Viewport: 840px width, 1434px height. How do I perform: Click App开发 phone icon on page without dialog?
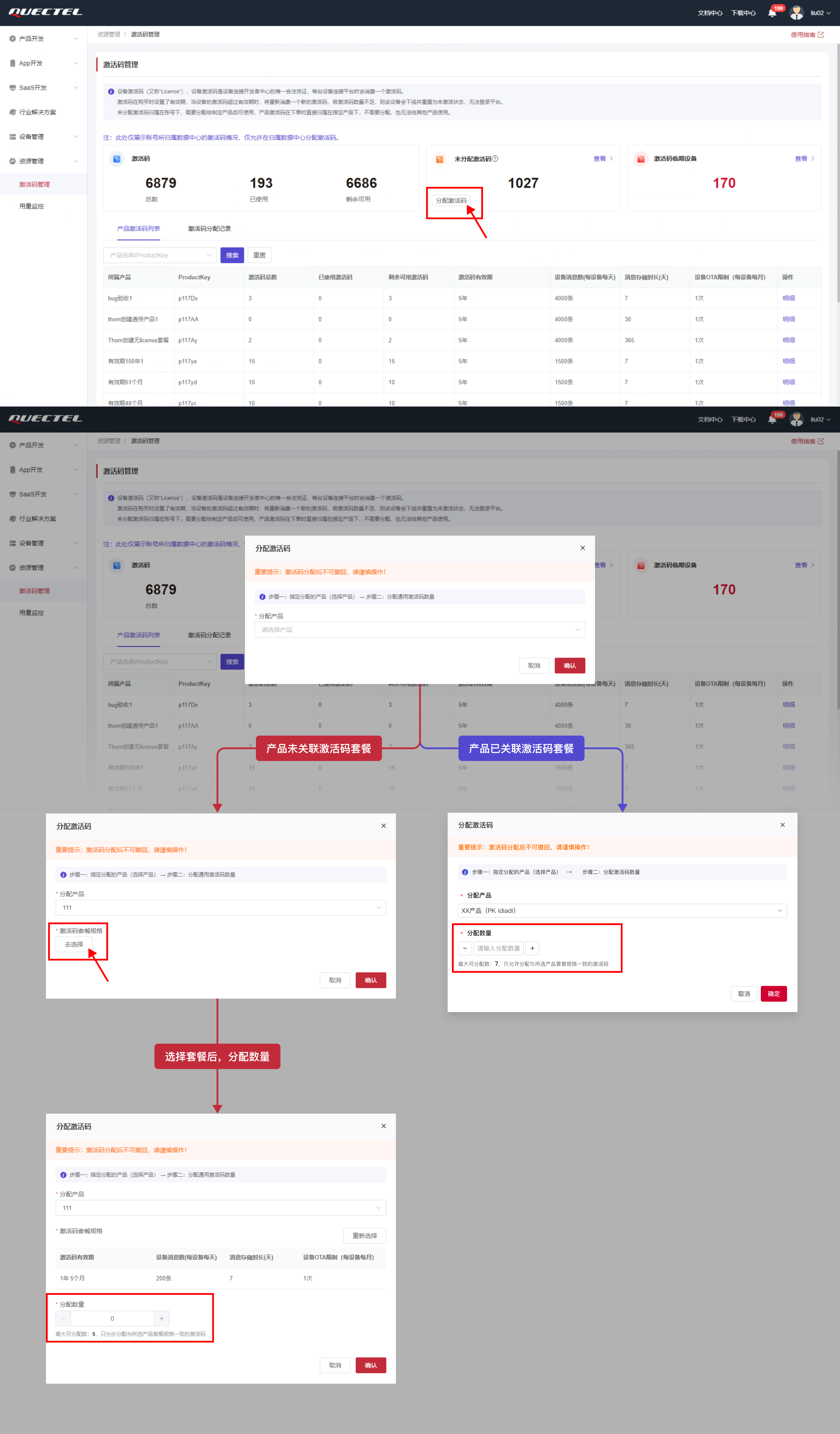pyautogui.click(x=12, y=63)
